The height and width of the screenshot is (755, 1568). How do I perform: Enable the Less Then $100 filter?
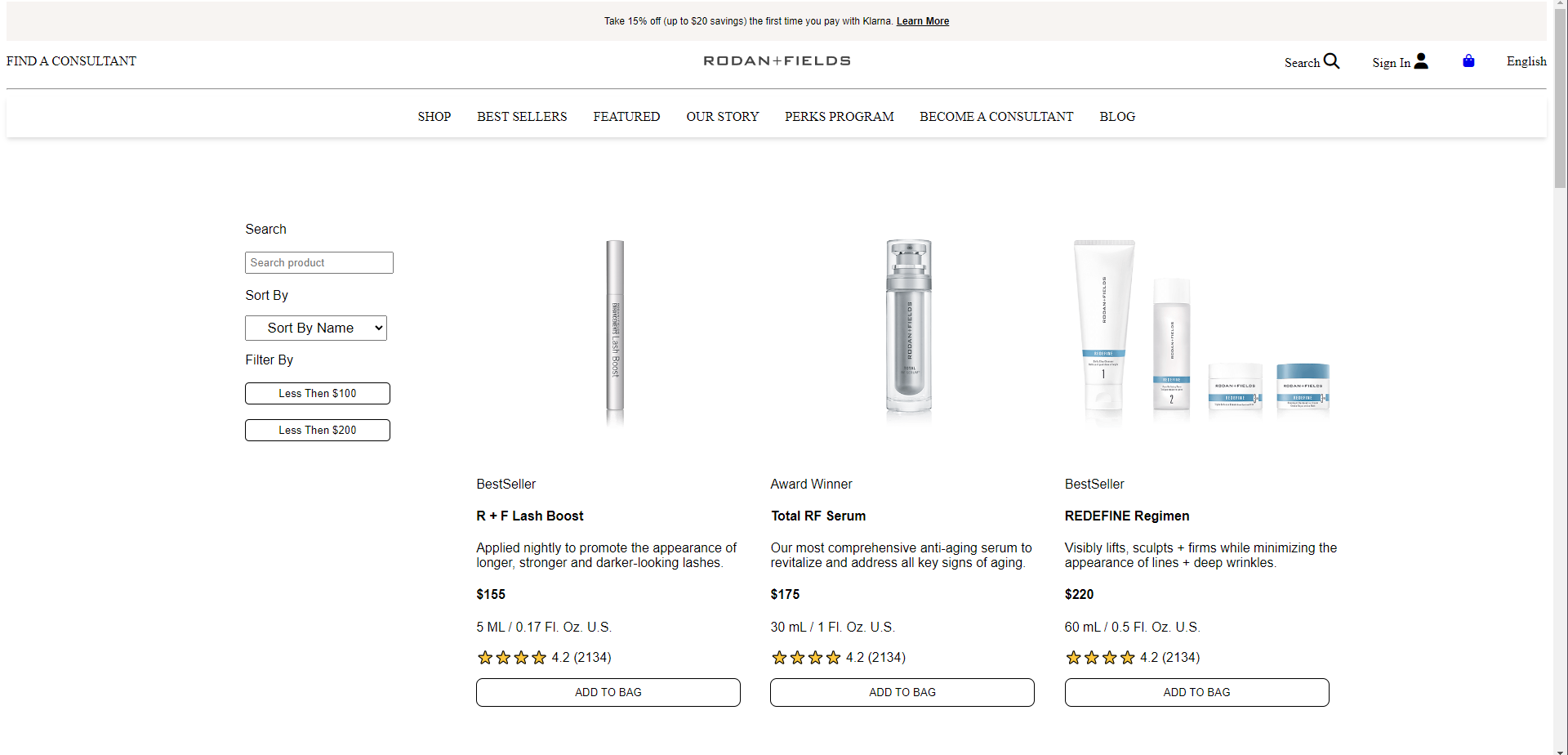[317, 393]
